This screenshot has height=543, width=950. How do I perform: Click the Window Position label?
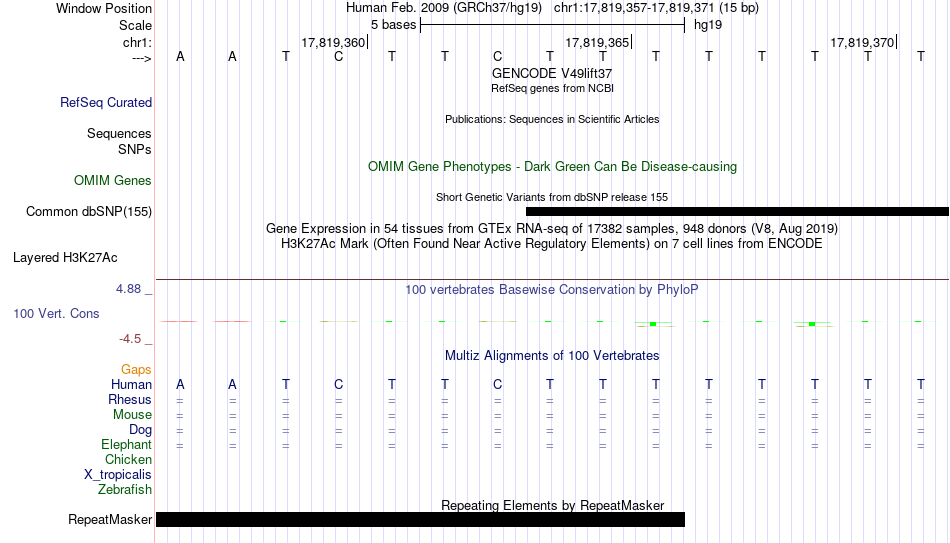[104, 8]
